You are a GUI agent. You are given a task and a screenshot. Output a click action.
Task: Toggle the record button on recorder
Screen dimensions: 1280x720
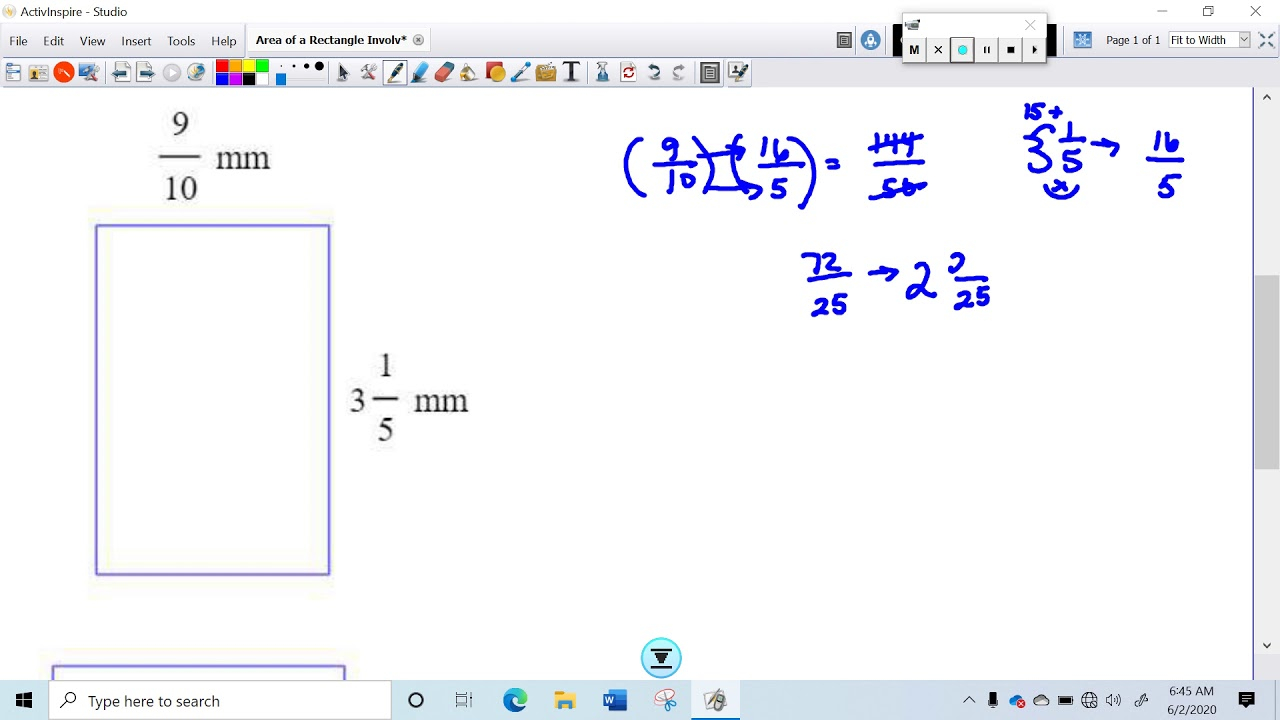(962, 49)
